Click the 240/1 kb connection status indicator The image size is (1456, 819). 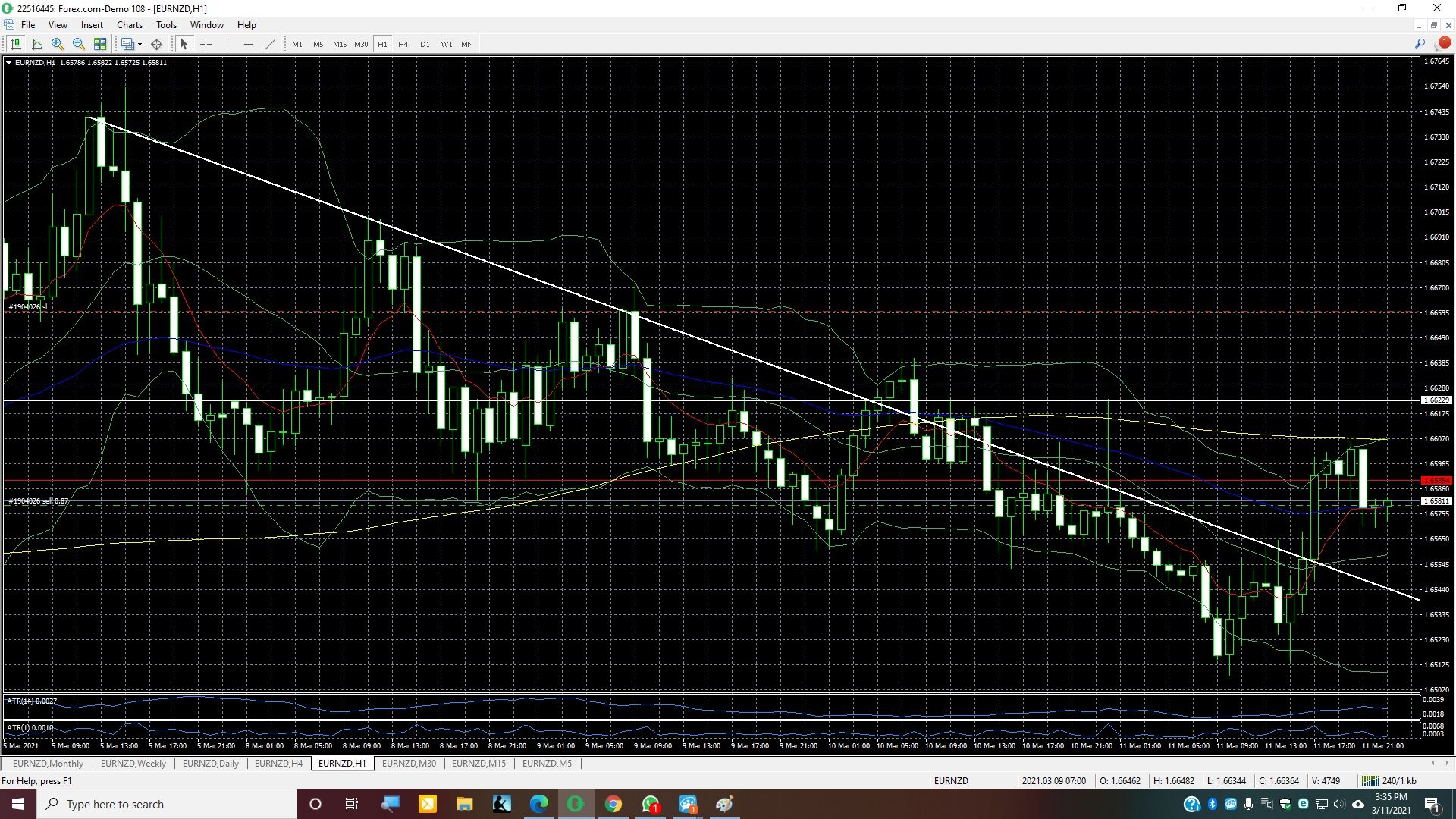click(1390, 781)
